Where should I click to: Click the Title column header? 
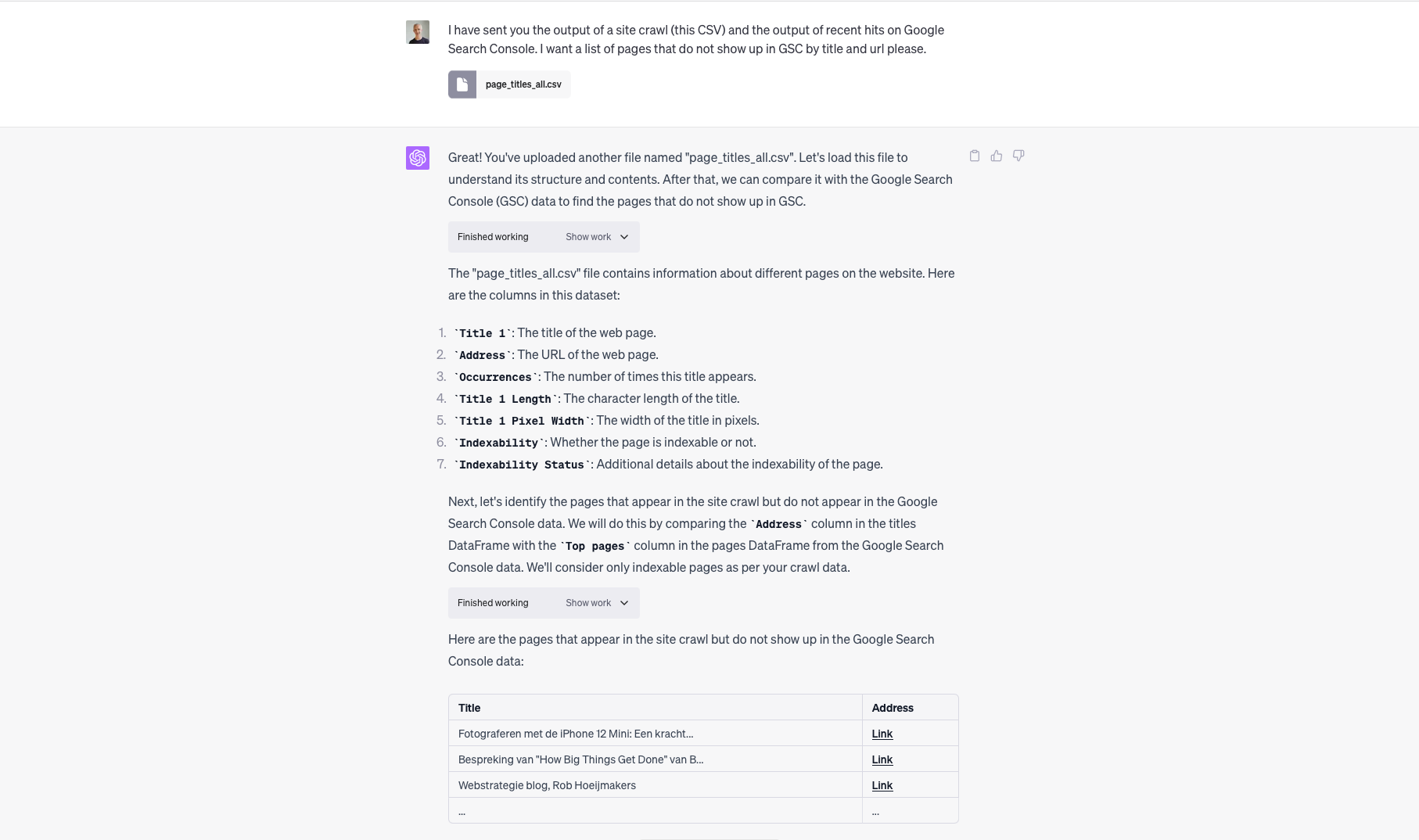[x=469, y=708]
